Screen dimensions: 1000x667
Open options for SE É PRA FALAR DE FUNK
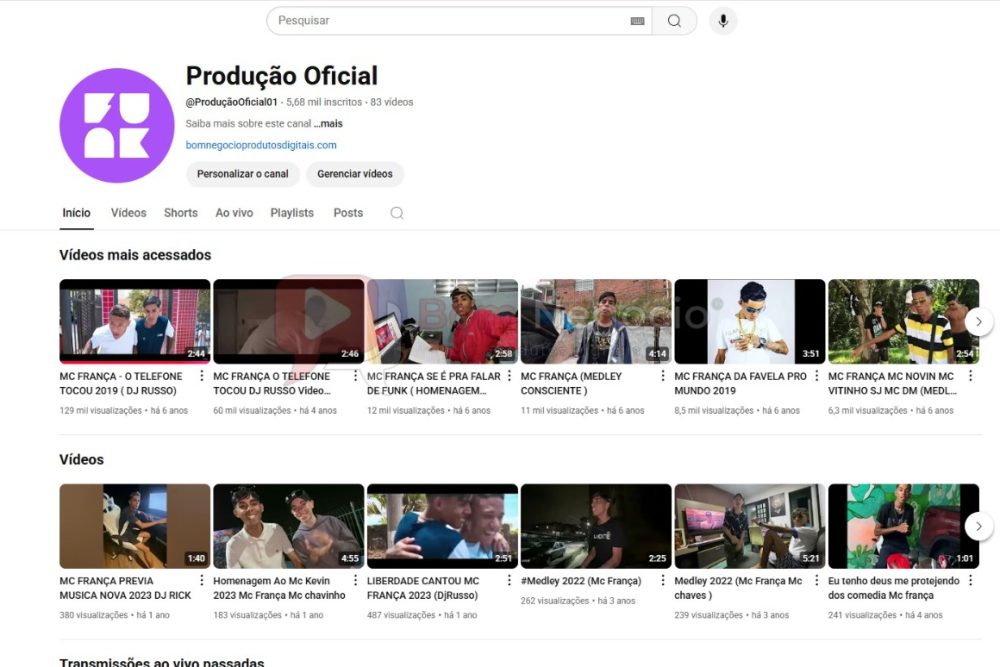509,376
